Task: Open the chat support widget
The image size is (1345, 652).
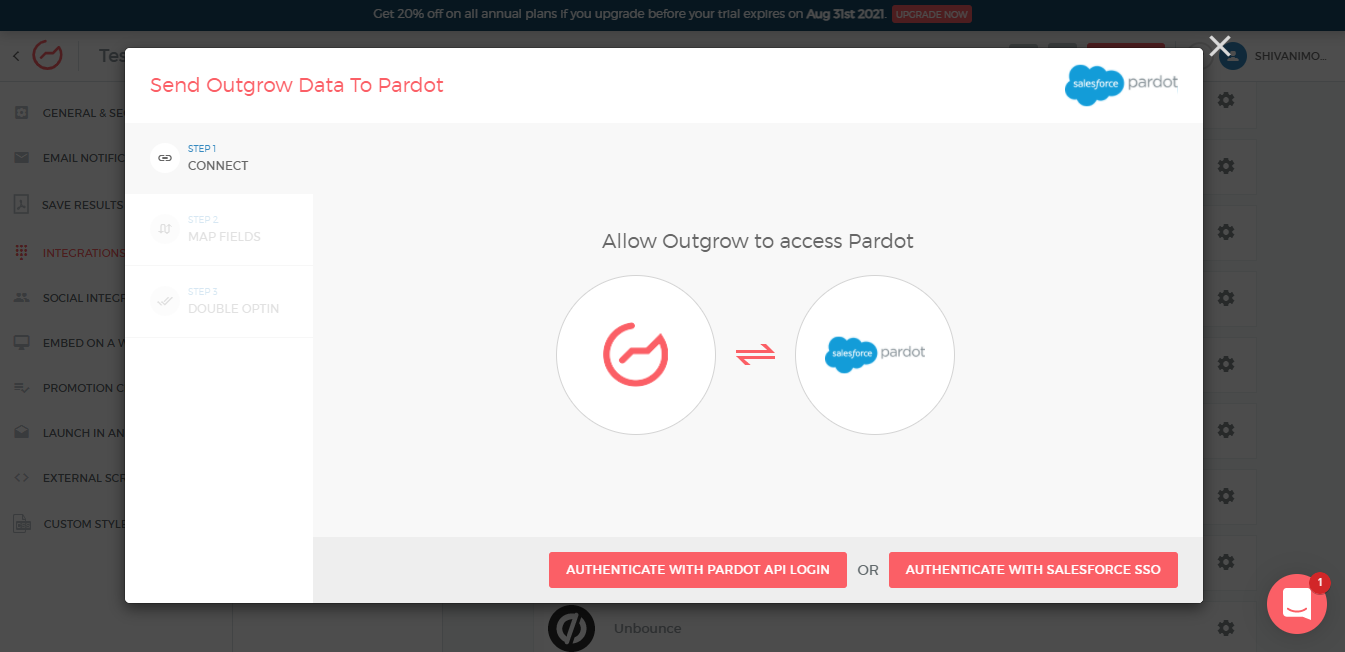Action: click(x=1296, y=603)
